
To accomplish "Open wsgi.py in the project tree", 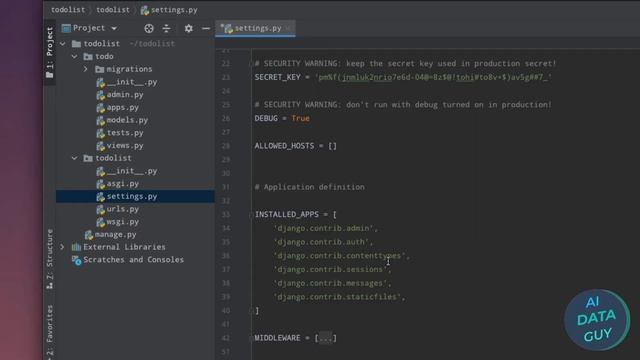I will tap(122, 222).
